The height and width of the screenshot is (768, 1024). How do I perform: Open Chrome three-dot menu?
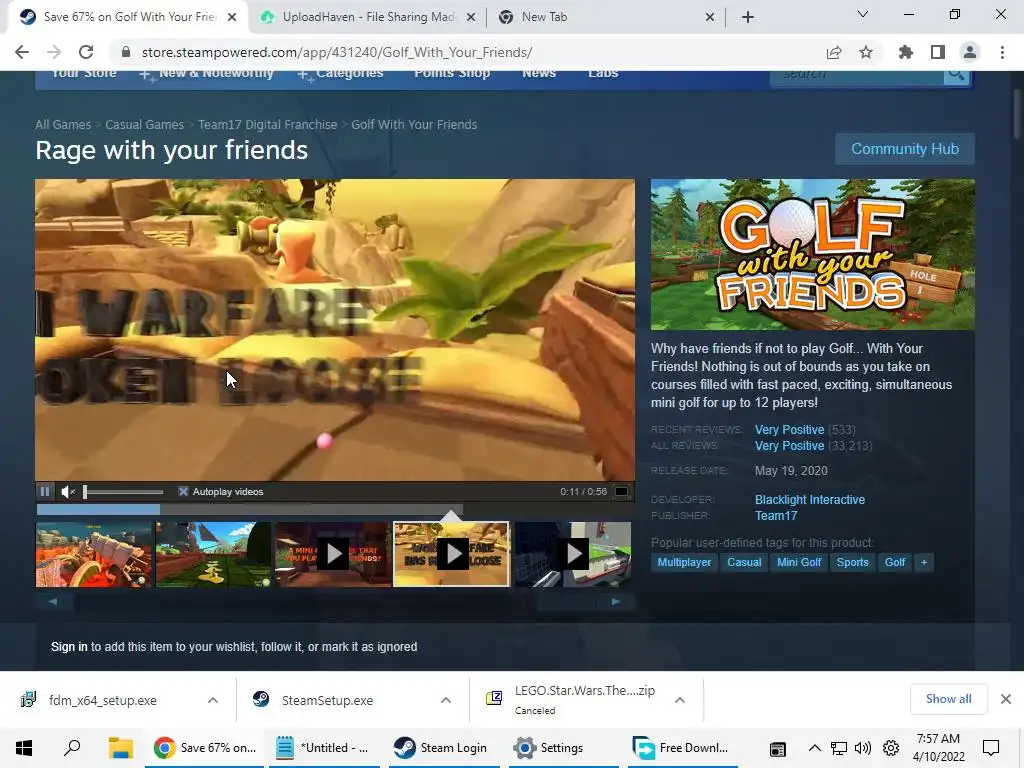[x=1002, y=52]
